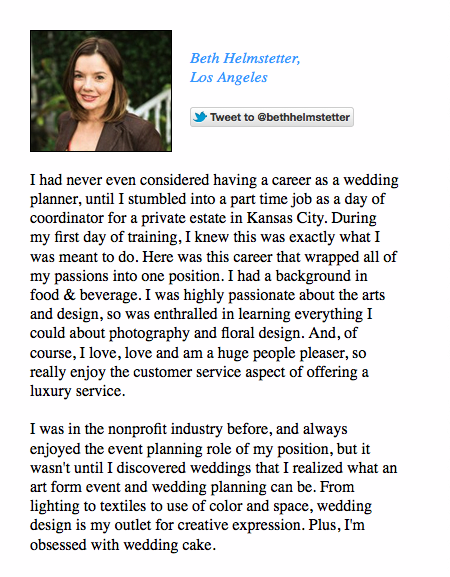Open the Beth Helmstetter name link
This screenshot has height=577, width=450.
245,59
